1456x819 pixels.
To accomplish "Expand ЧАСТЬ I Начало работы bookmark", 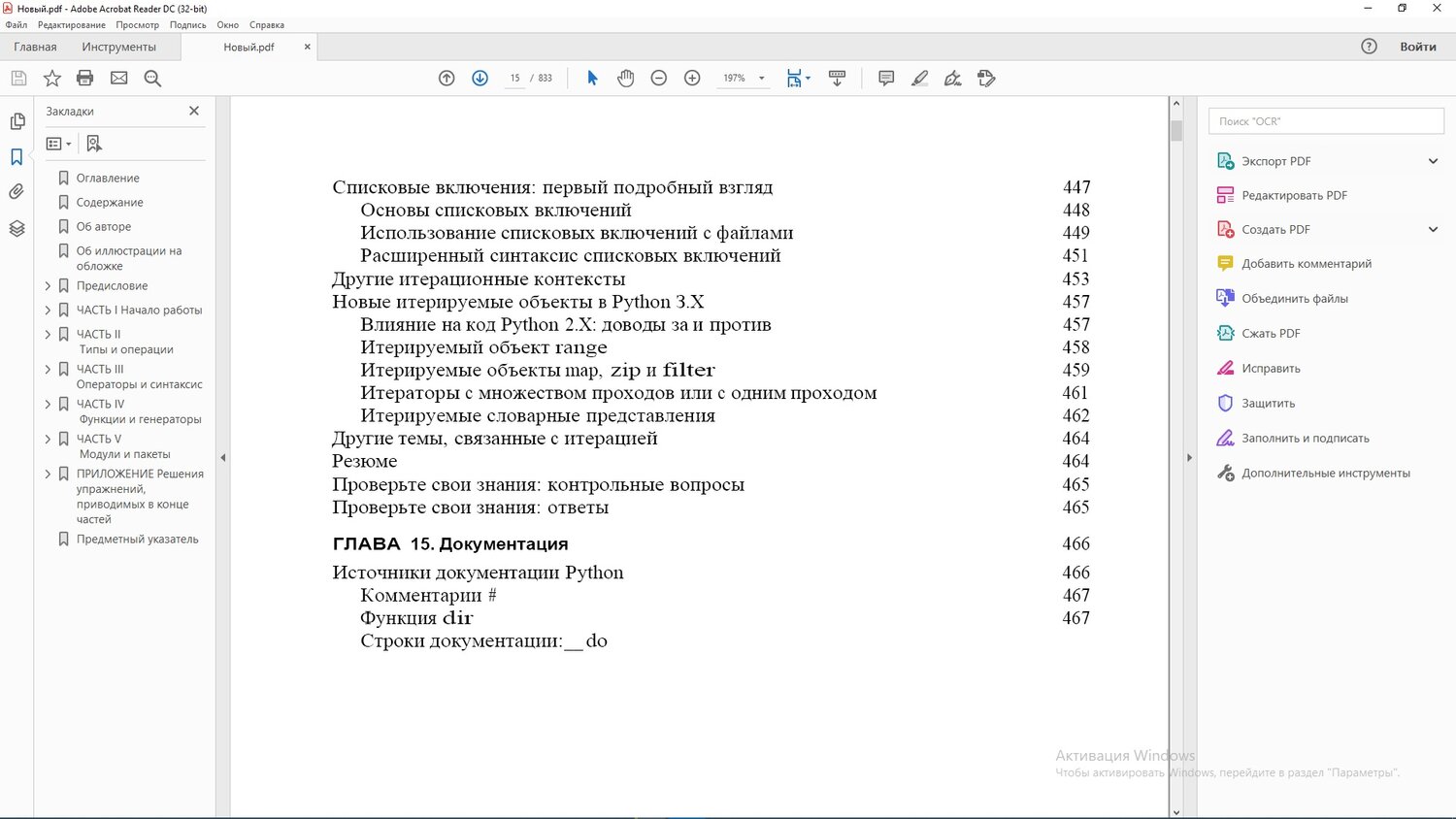I will [x=48, y=311].
